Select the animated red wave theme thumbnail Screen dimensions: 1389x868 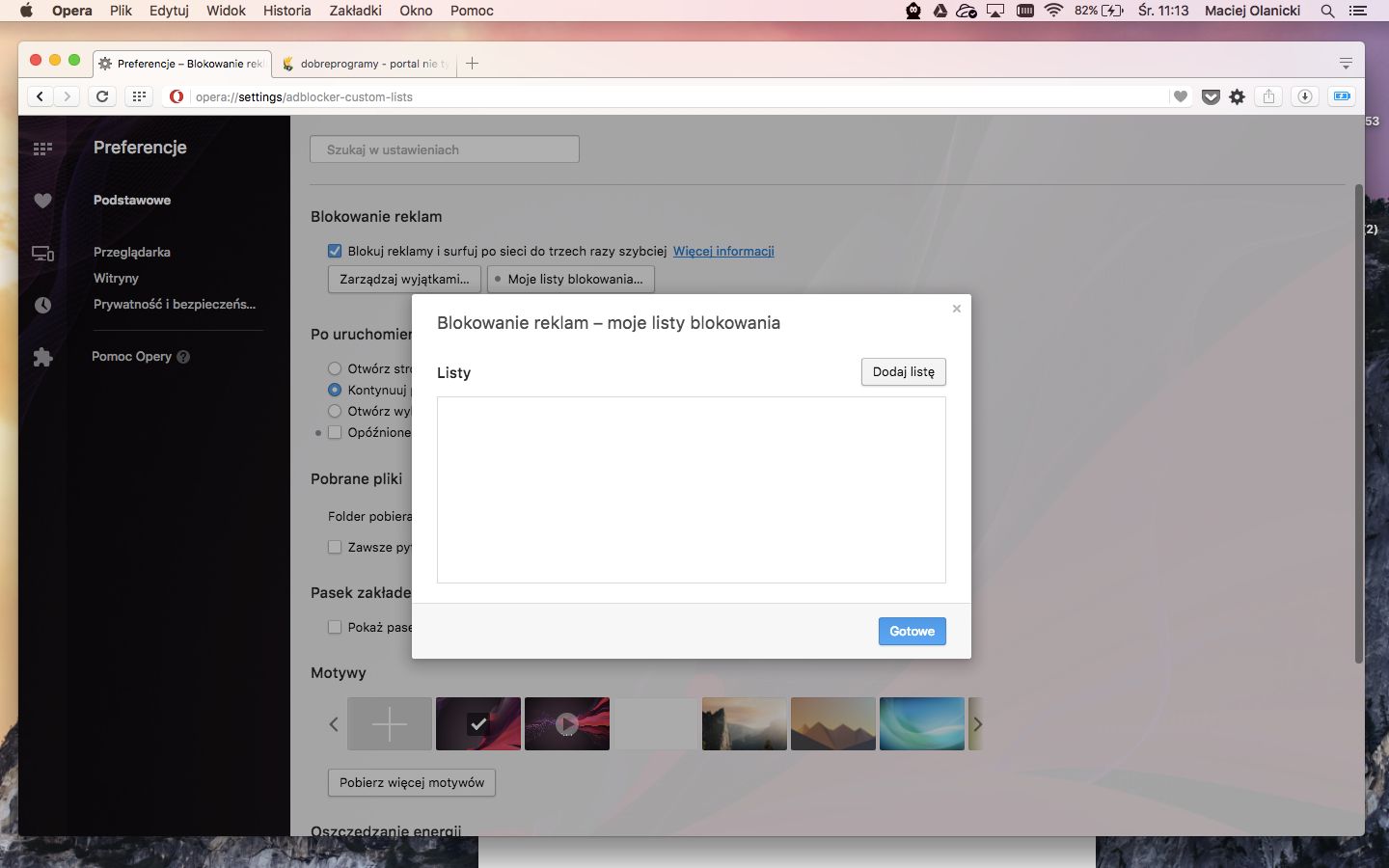[567, 724]
